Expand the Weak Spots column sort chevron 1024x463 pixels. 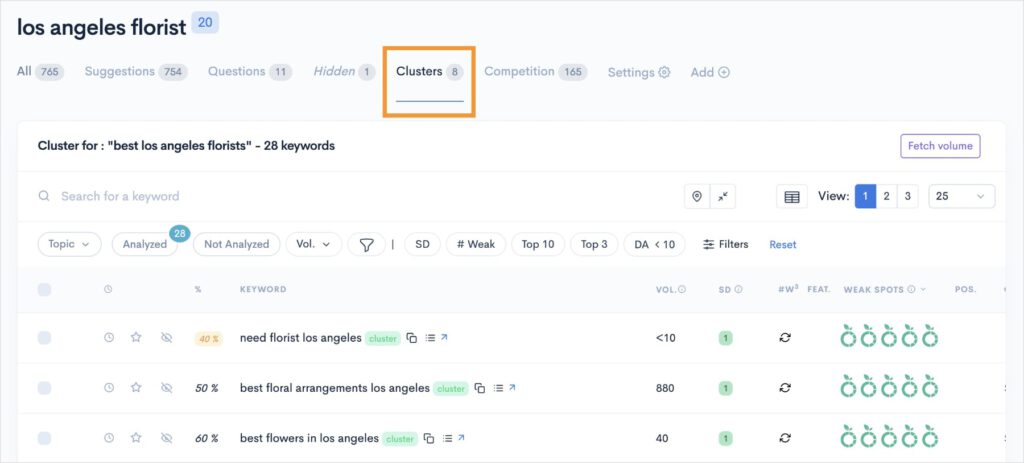pos(923,289)
